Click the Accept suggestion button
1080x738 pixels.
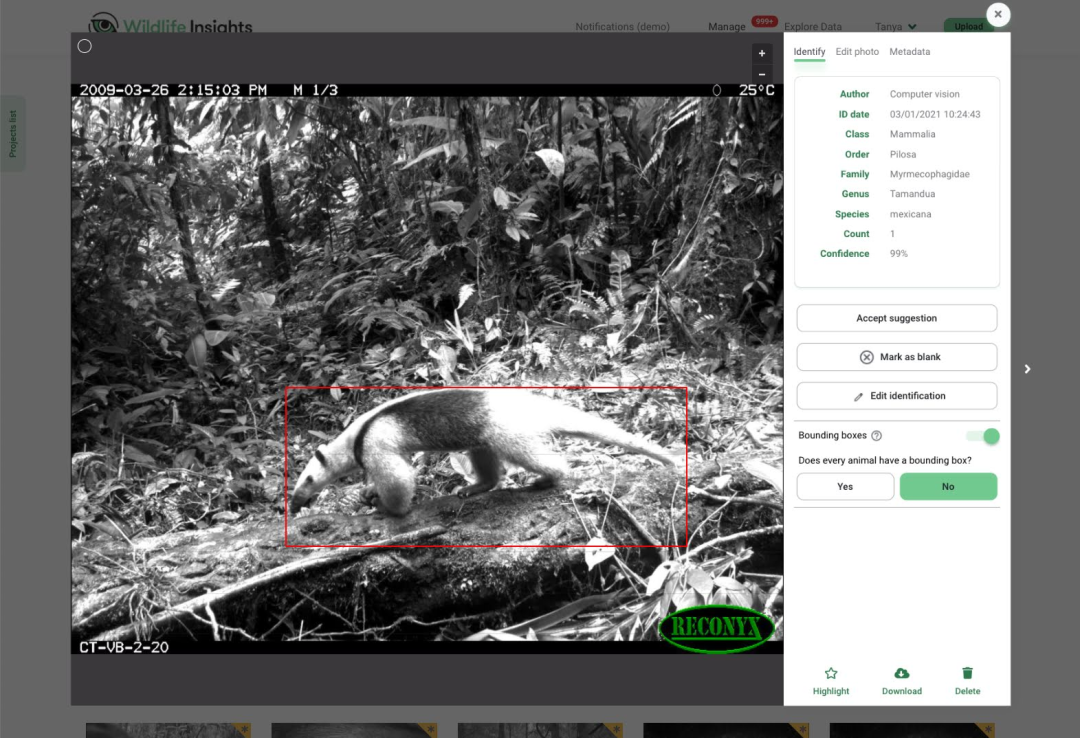pyautogui.click(x=897, y=318)
